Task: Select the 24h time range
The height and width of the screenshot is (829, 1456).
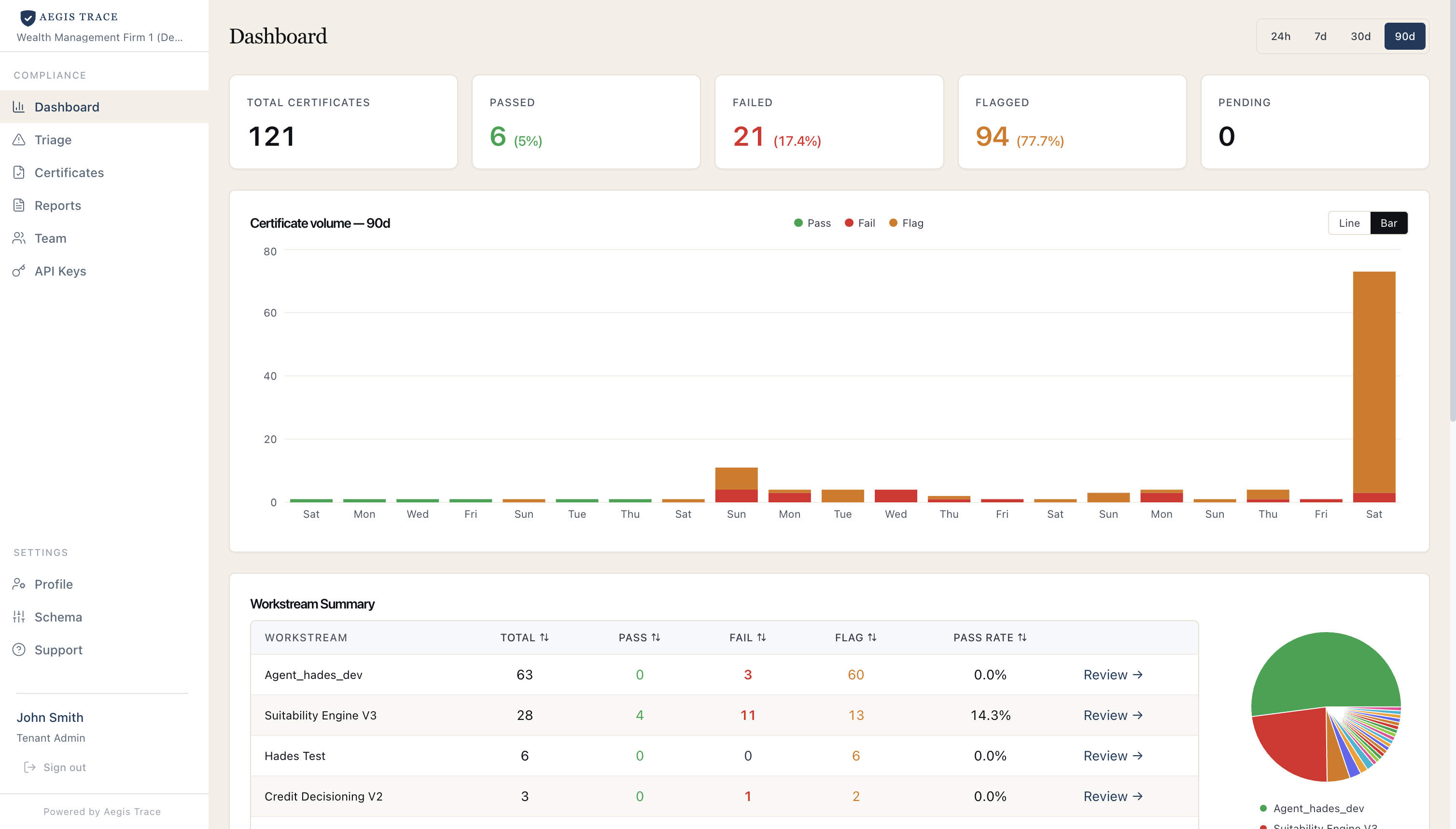Action: coord(1281,37)
